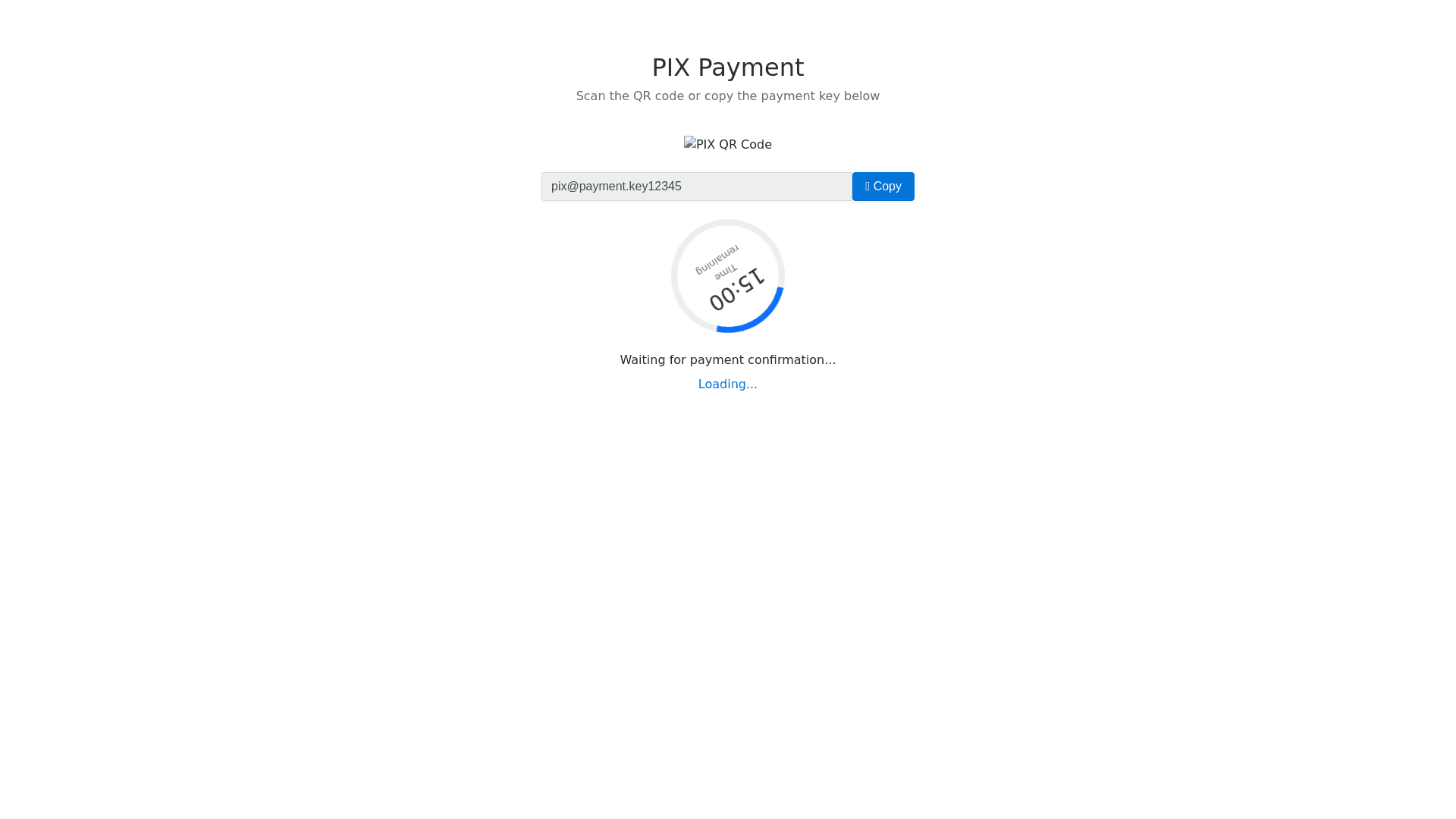This screenshot has width=1456, height=819.
Task: Click the pix@payment.key12345 key text
Action: (x=617, y=187)
